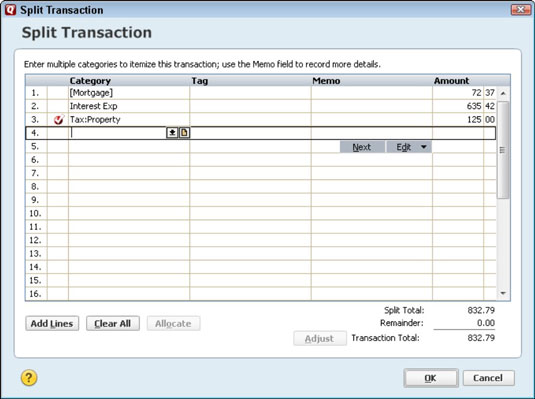
Task: Click the Memo field on row 4
Action: click(372, 133)
